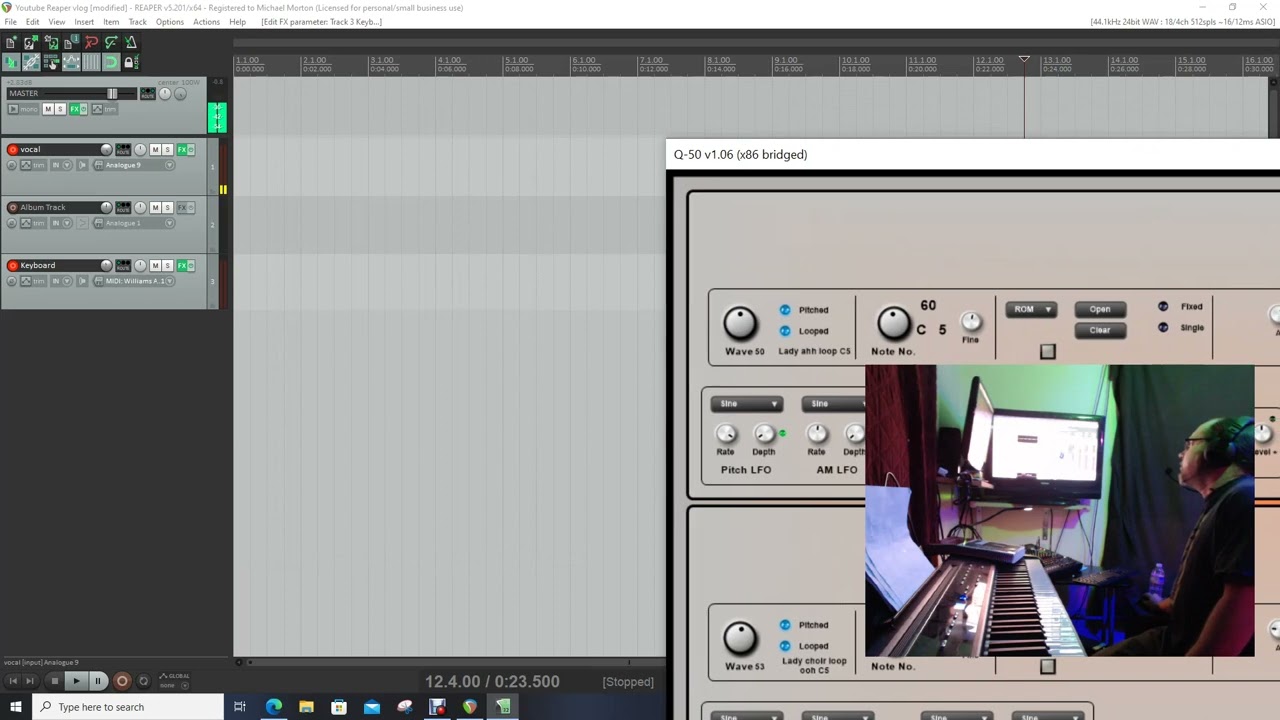The height and width of the screenshot is (720, 1280).
Task: Open the Options menu
Action: click(169, 22)
